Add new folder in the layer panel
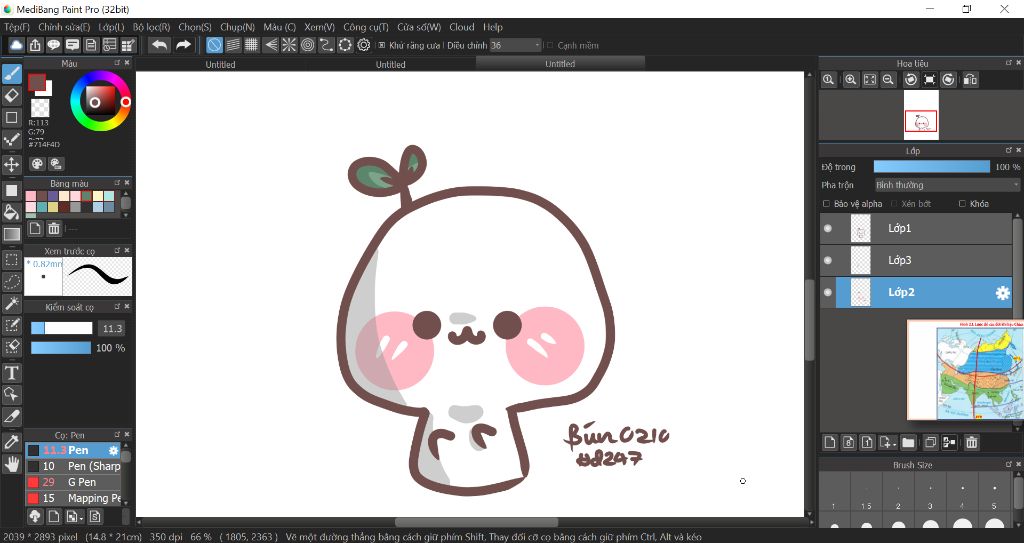Viewport: 1024px width, 543px height. (908, 442)
